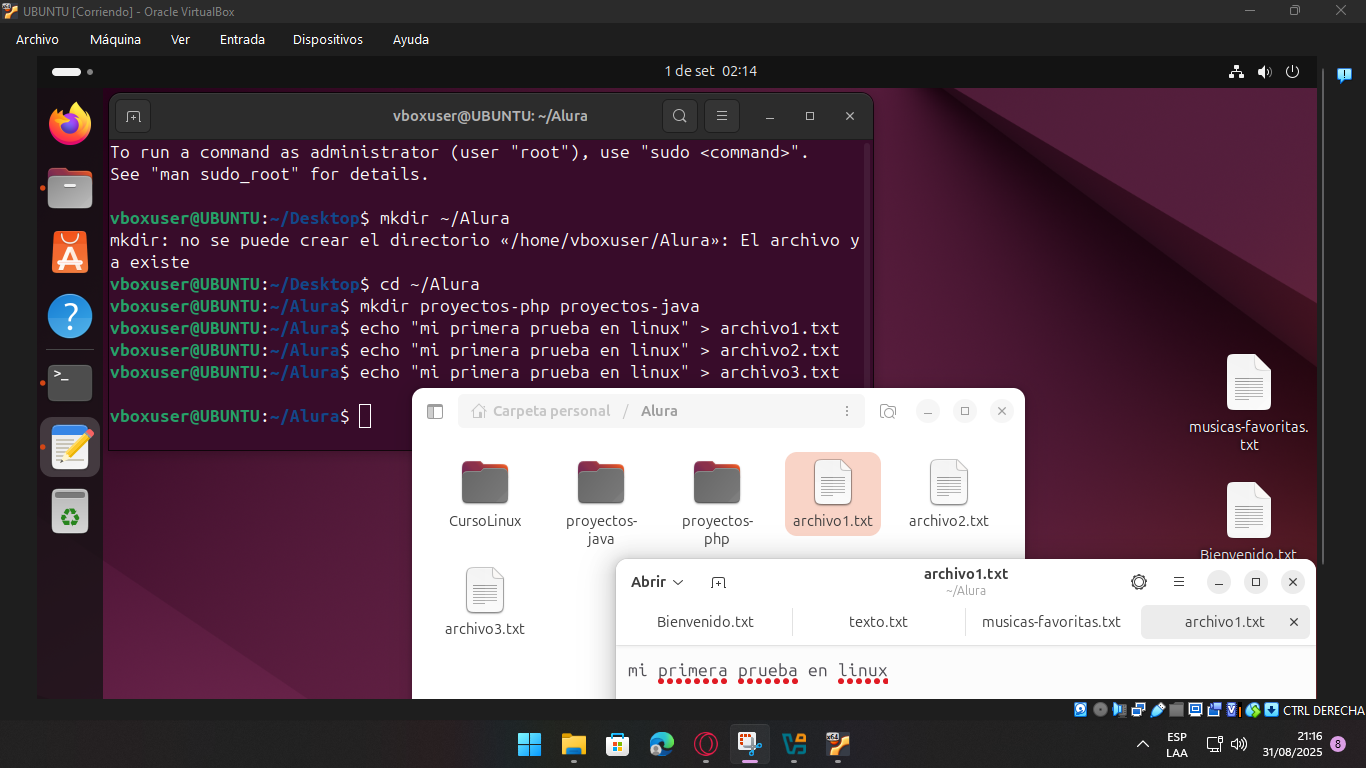The width and height of the screenshot is (1366, 768).
Task: Open the Windows taskbar speaker icon
Action: 1239,744
